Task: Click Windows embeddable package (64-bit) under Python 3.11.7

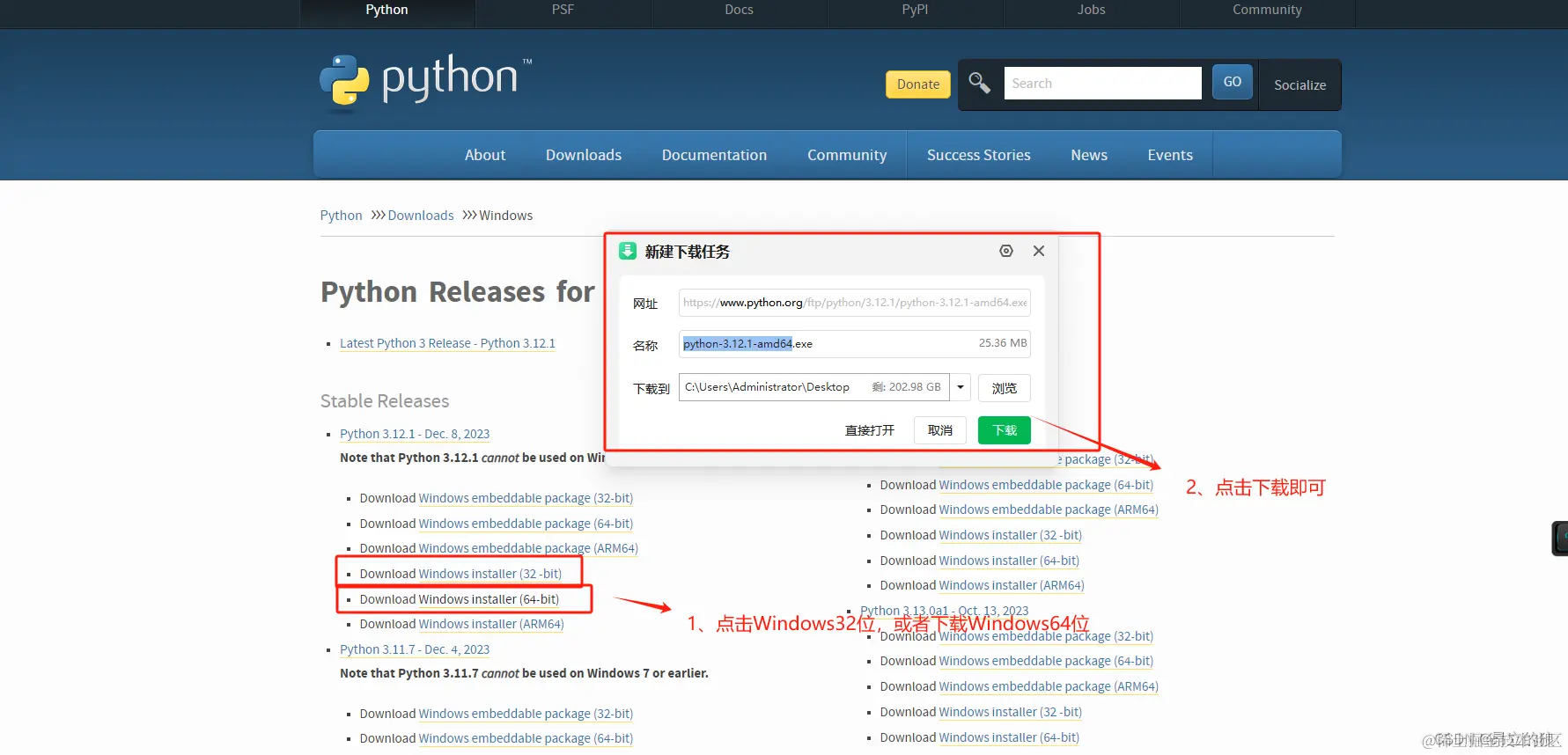Action: 526,738
